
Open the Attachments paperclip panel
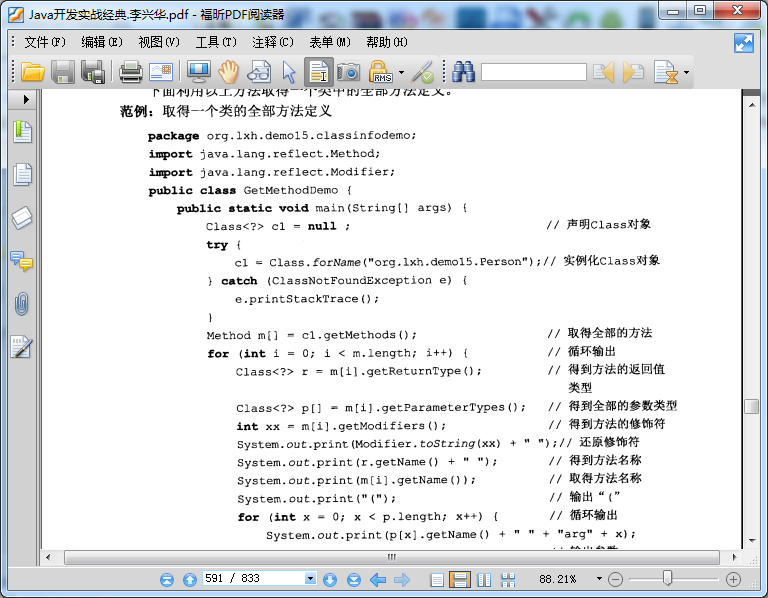click(x=22, y=304)
